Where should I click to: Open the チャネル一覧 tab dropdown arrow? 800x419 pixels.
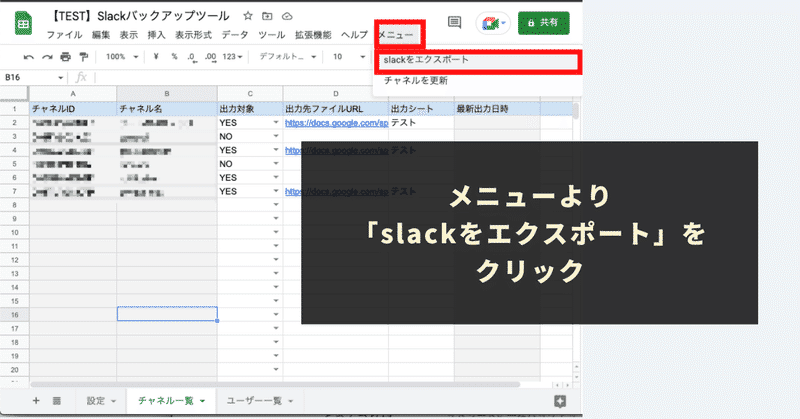pyautogui.click(x=203, y=401)
